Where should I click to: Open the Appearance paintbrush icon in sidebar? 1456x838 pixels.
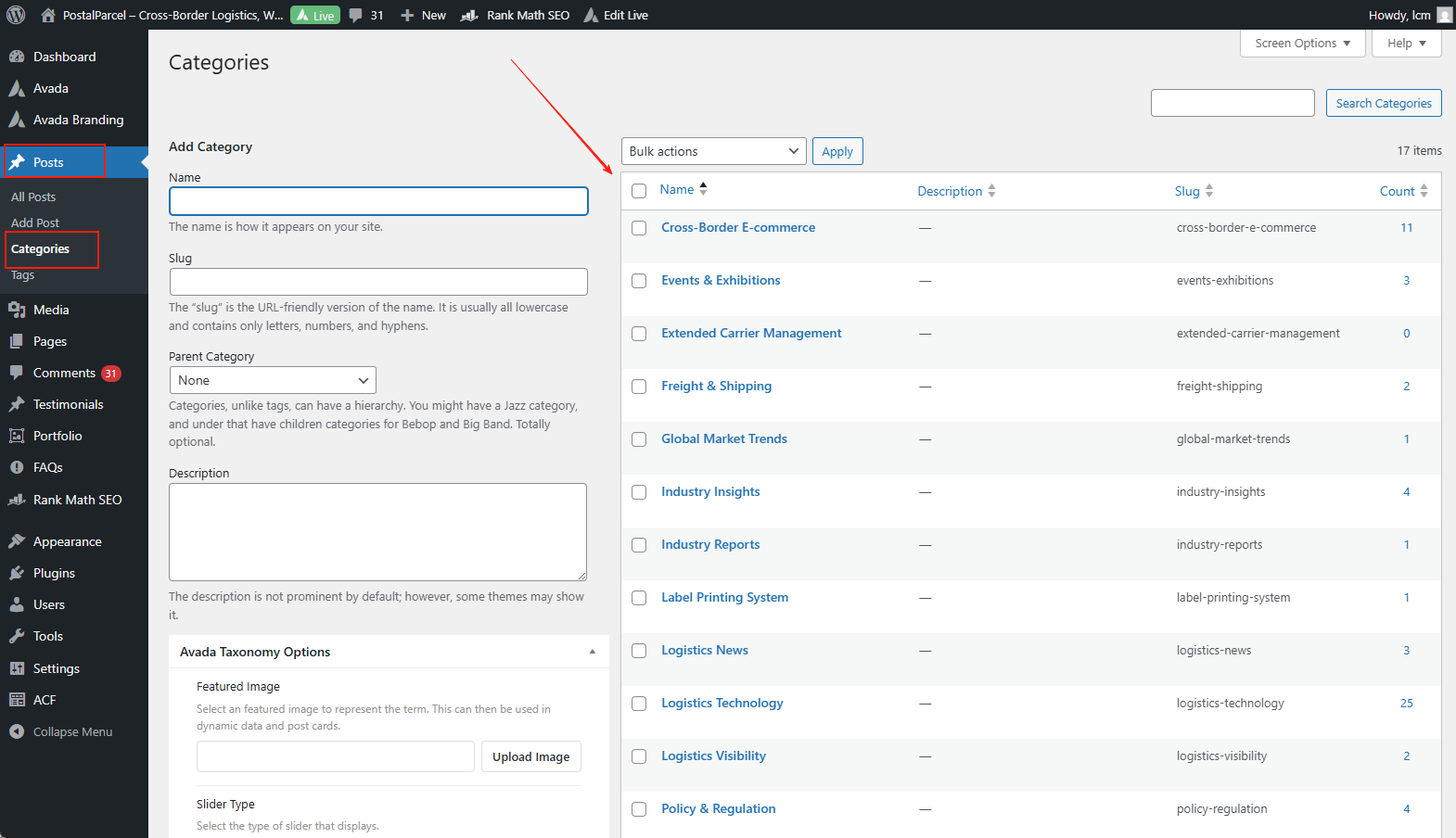(17, 541)
